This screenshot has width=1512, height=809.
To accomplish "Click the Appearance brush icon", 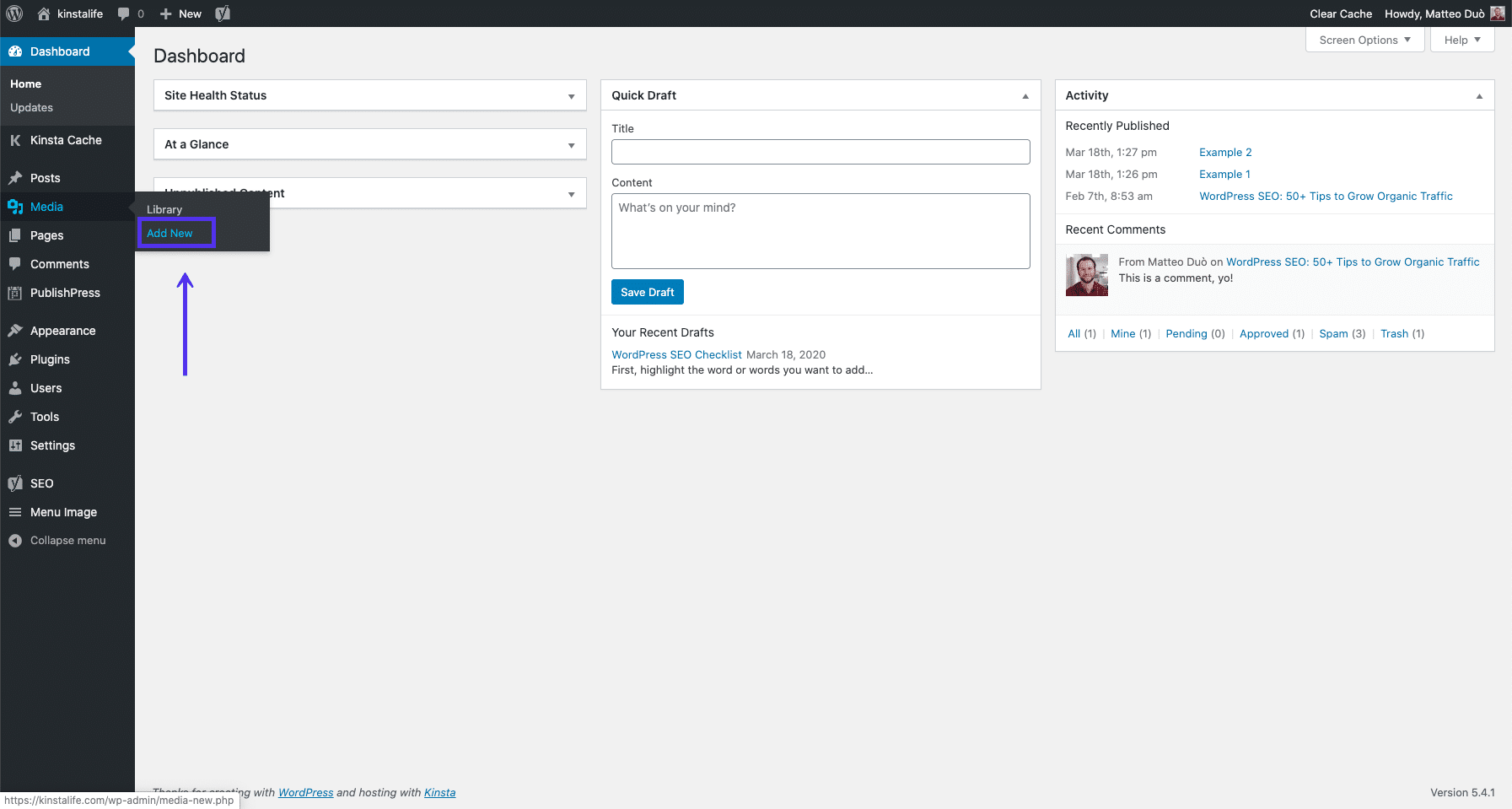I will pyautogui.click(x=16, y=331).
